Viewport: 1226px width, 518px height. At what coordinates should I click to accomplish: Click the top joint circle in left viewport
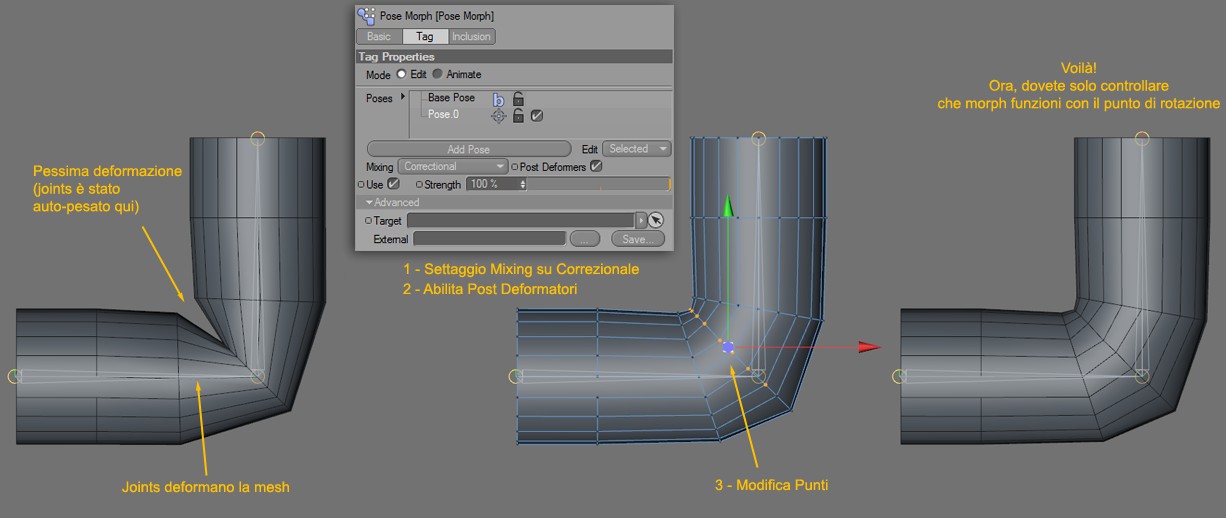pos(258,138)
